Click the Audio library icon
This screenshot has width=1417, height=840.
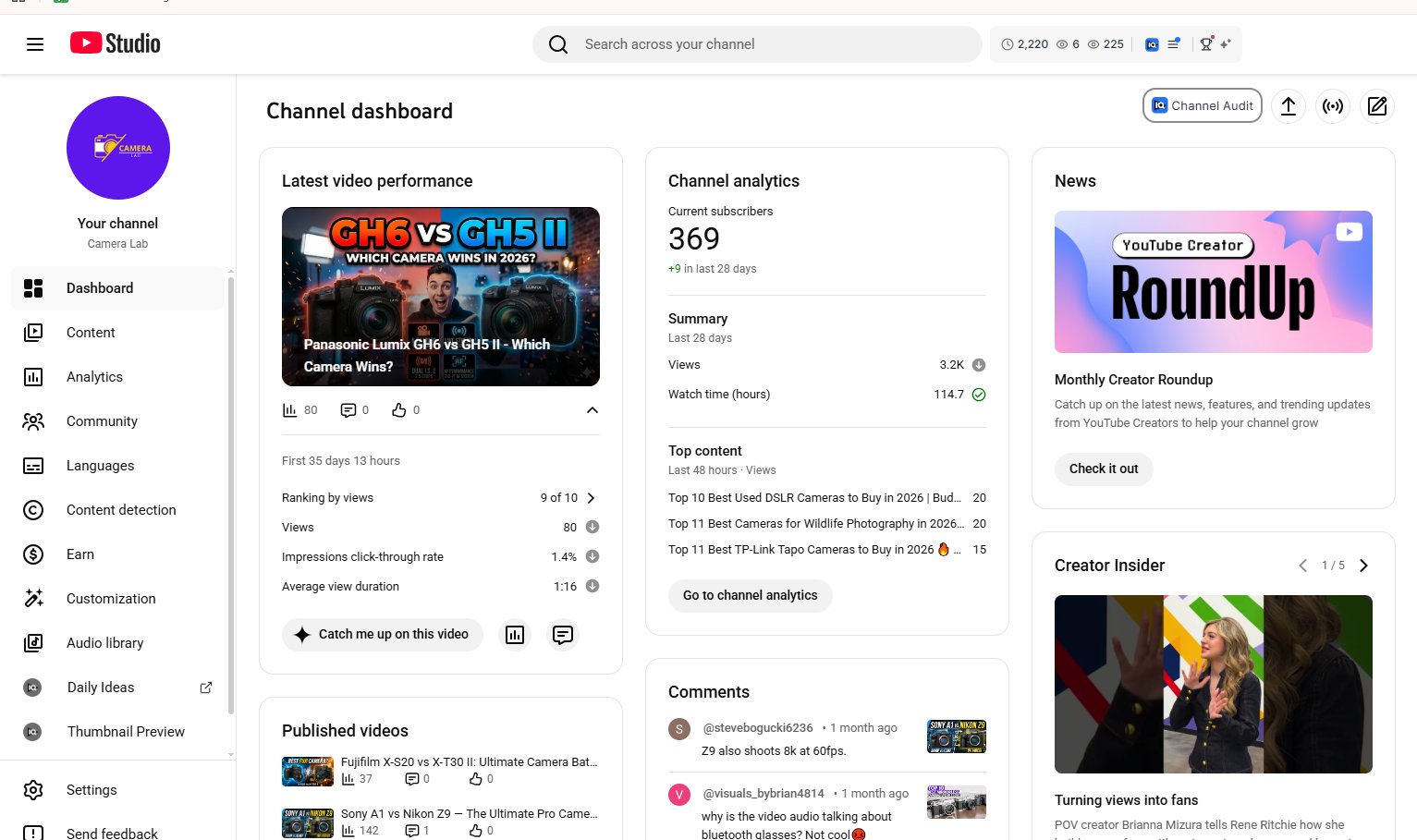33,643
